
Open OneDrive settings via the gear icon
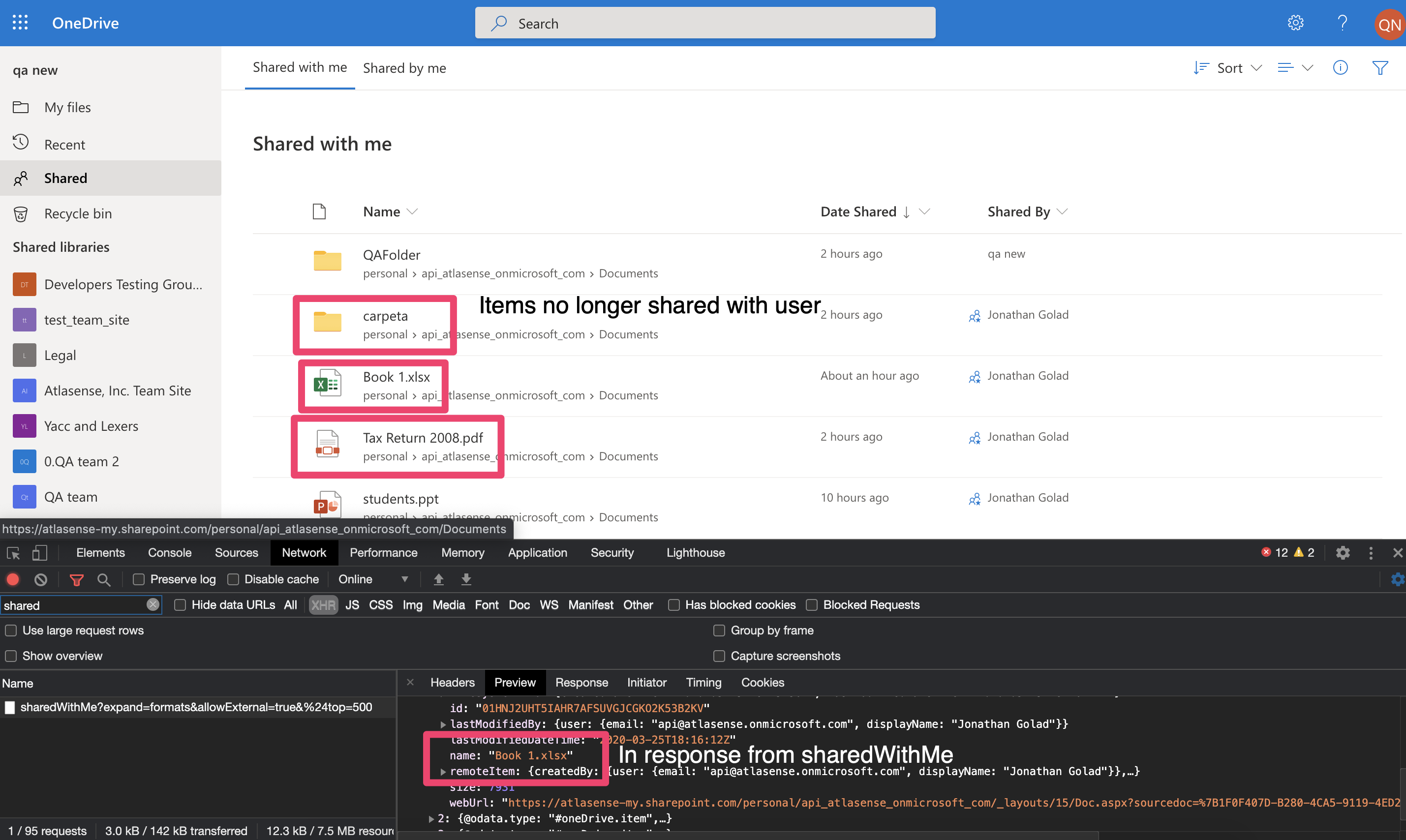pos(1296,23)
